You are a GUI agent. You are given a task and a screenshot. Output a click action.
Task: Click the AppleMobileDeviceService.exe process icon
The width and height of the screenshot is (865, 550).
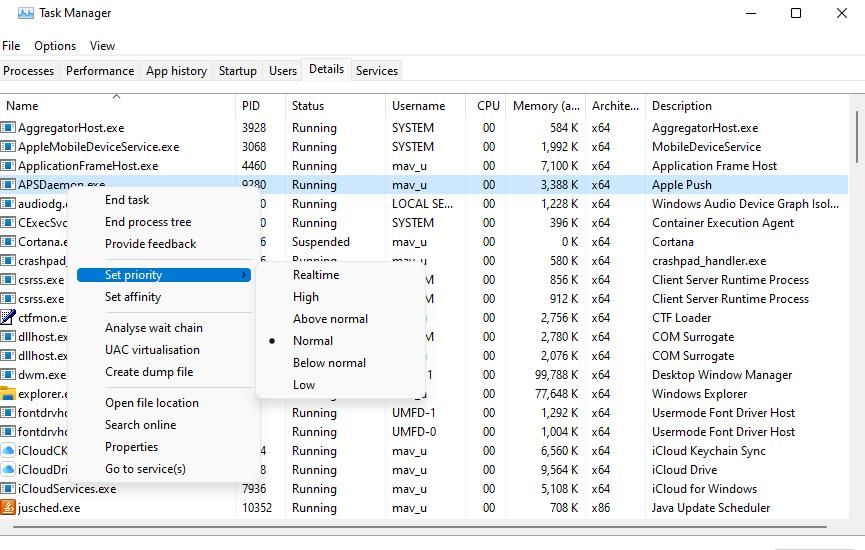click(x=8, y=147)
